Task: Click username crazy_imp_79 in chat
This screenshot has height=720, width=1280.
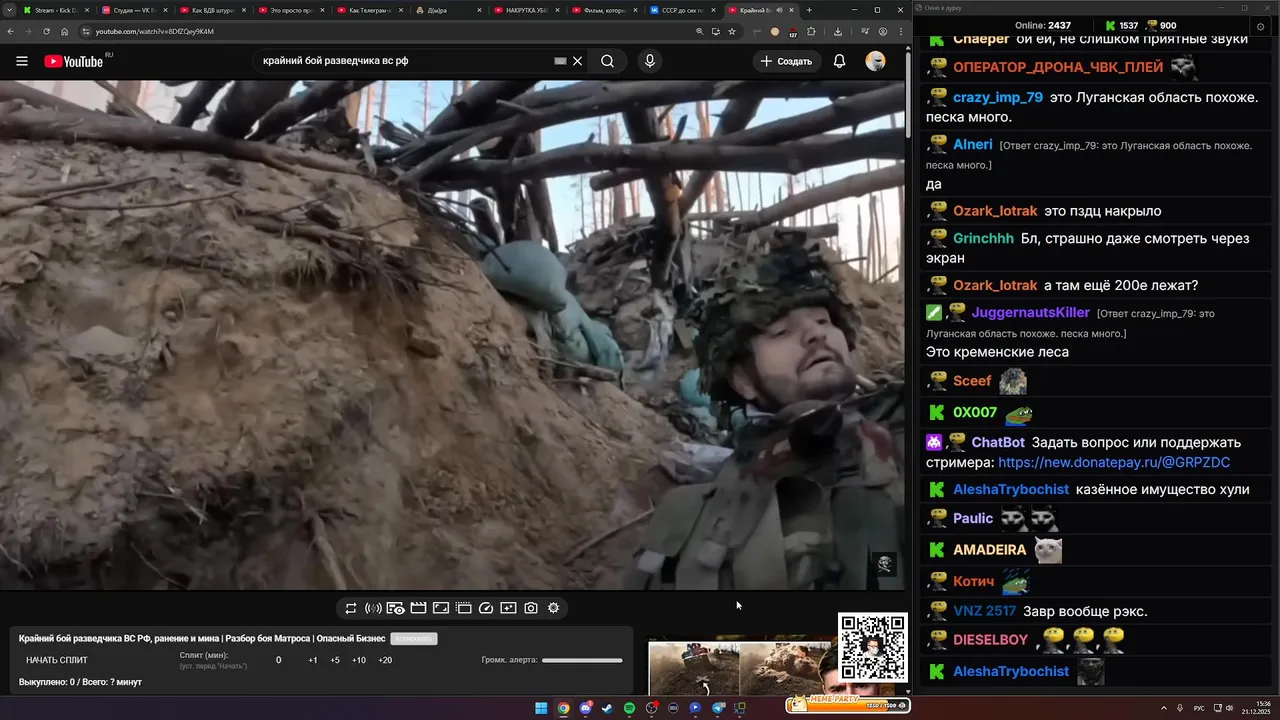Action: (998, 98)
